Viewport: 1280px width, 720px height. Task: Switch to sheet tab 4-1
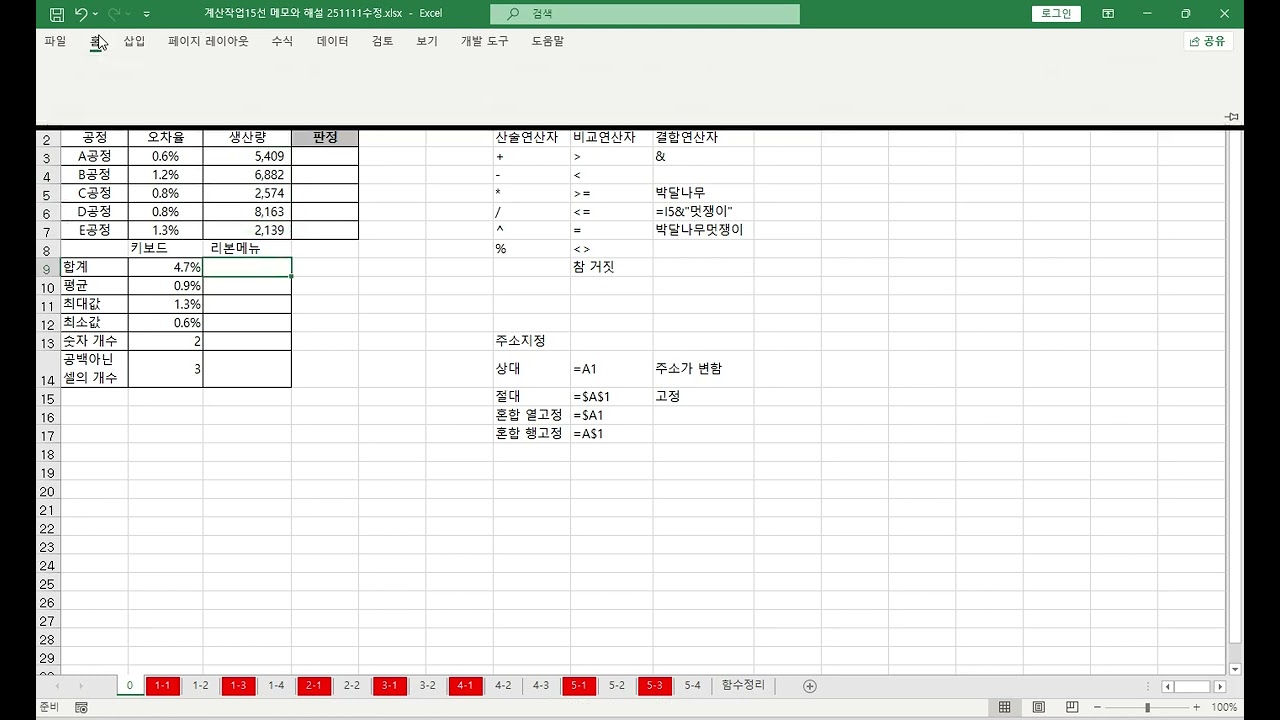(x=465, y=686)
